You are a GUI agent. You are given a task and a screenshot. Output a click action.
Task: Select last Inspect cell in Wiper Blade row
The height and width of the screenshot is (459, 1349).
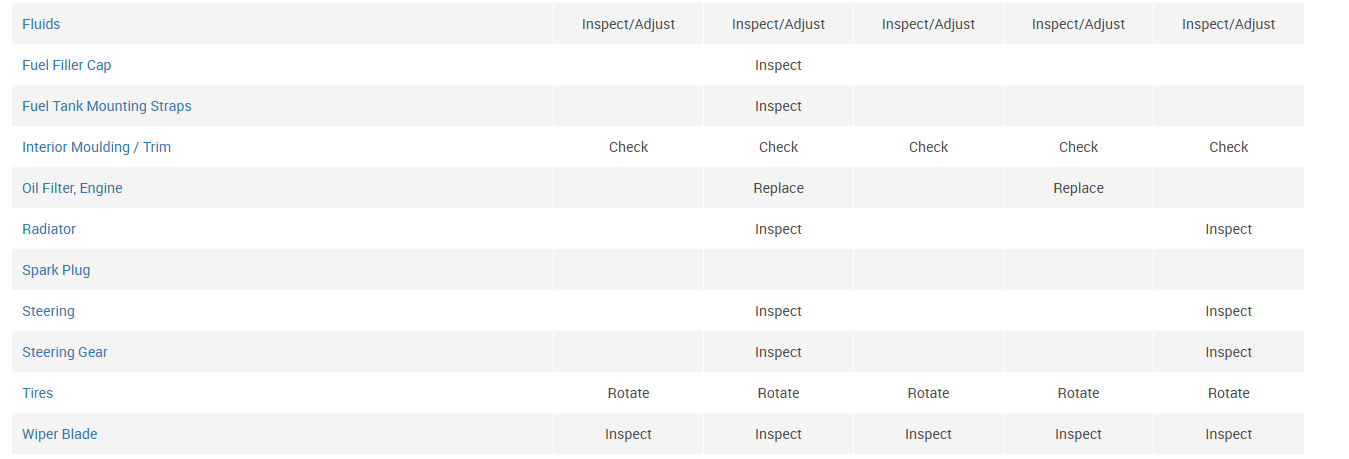pos(1228,434)
